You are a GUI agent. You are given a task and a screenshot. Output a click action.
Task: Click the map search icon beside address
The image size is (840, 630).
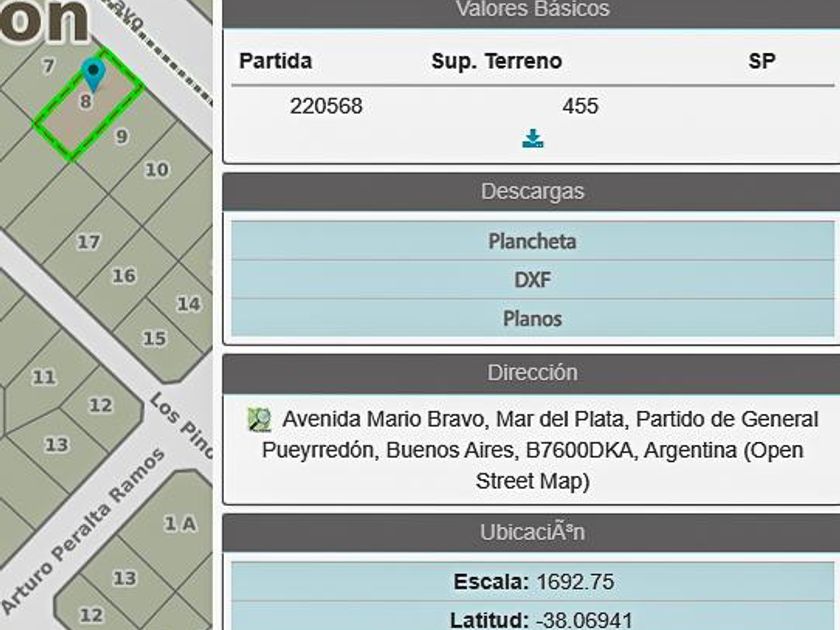click(259, 419)
